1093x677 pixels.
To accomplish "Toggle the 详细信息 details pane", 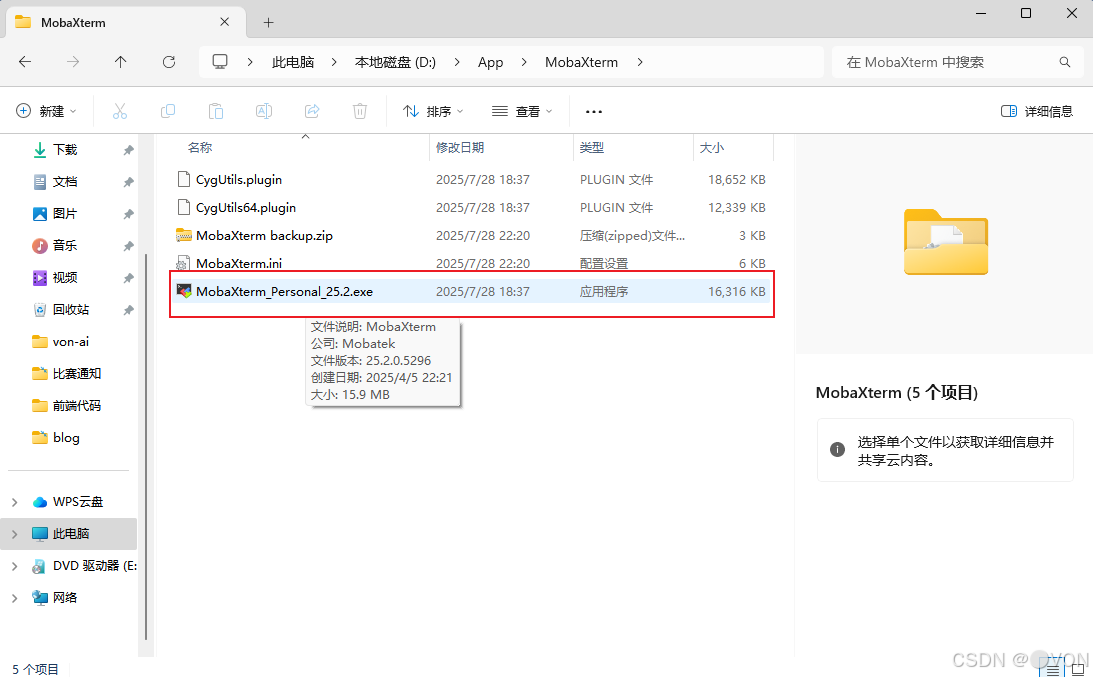I will coord(1037,111).
